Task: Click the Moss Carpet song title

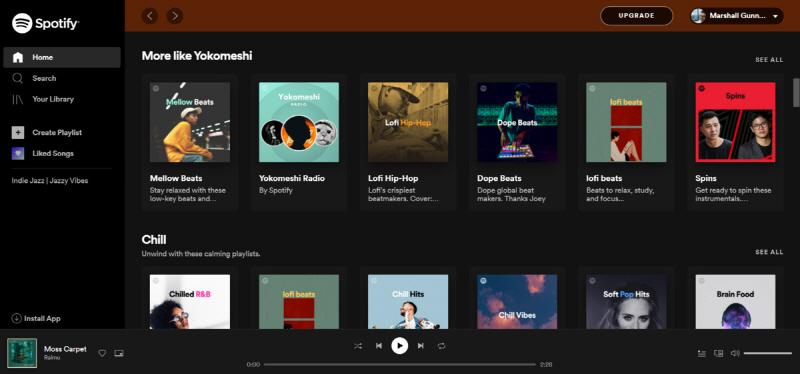Action: pos(65,349)
